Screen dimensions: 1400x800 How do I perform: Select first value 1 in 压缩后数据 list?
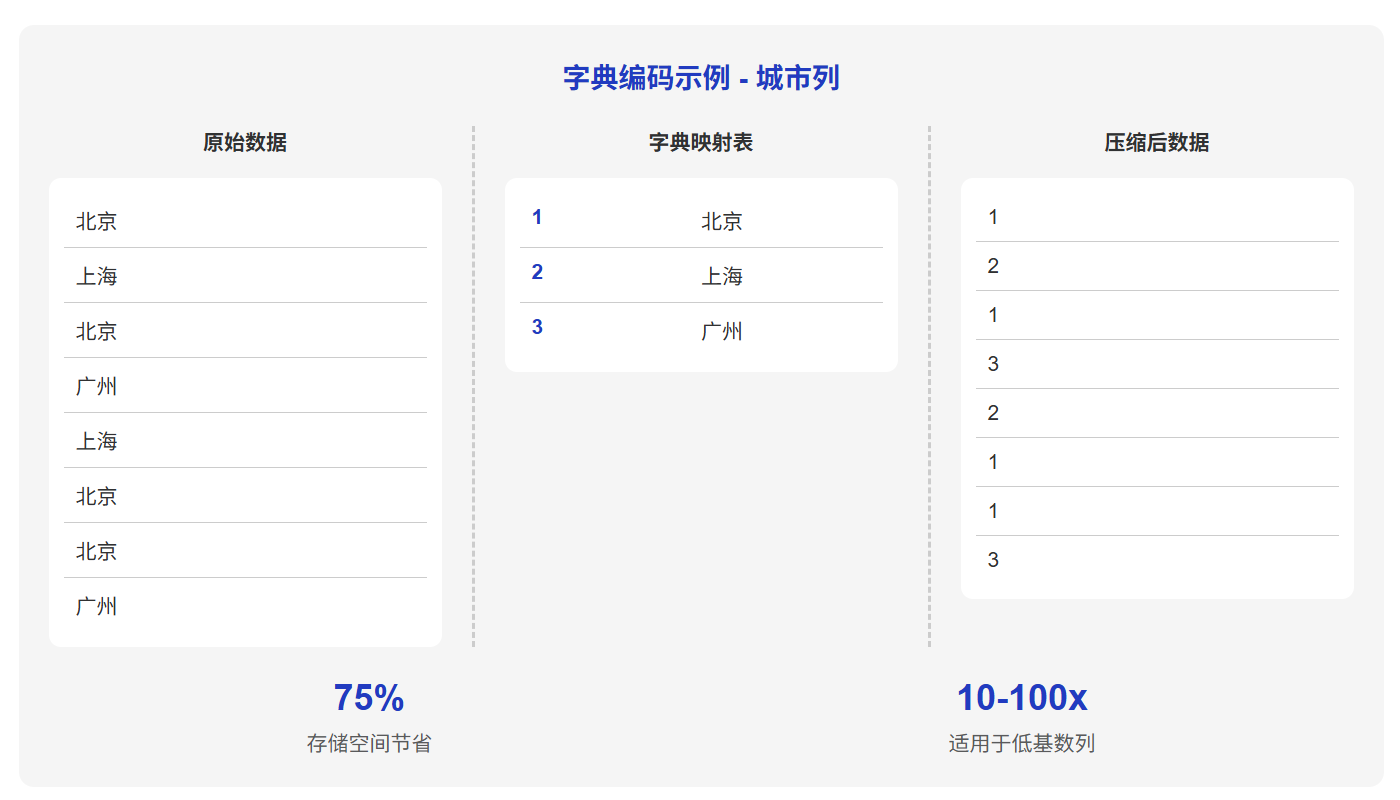pos(1157,217)
